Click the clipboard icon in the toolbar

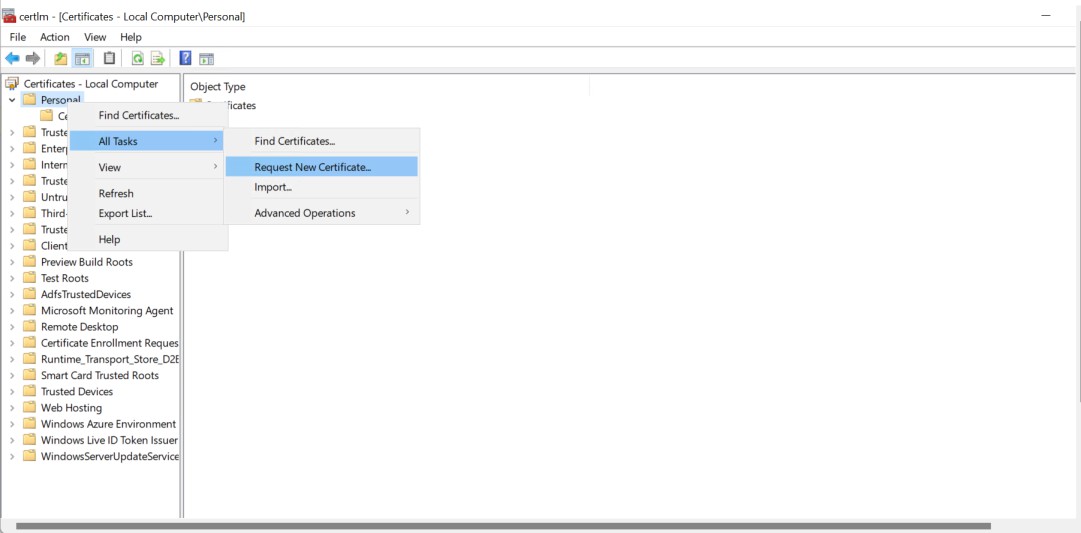tap(109, 59)
